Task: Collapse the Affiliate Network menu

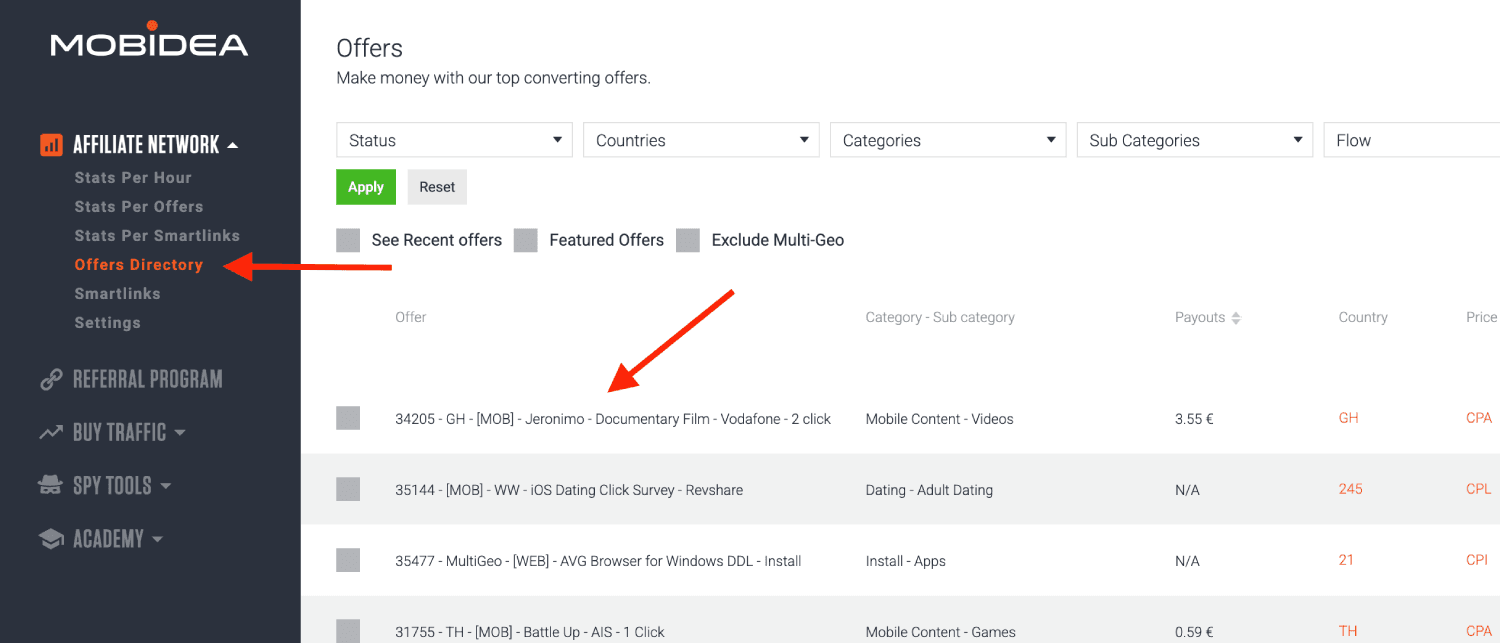Action: click(233, 146)
